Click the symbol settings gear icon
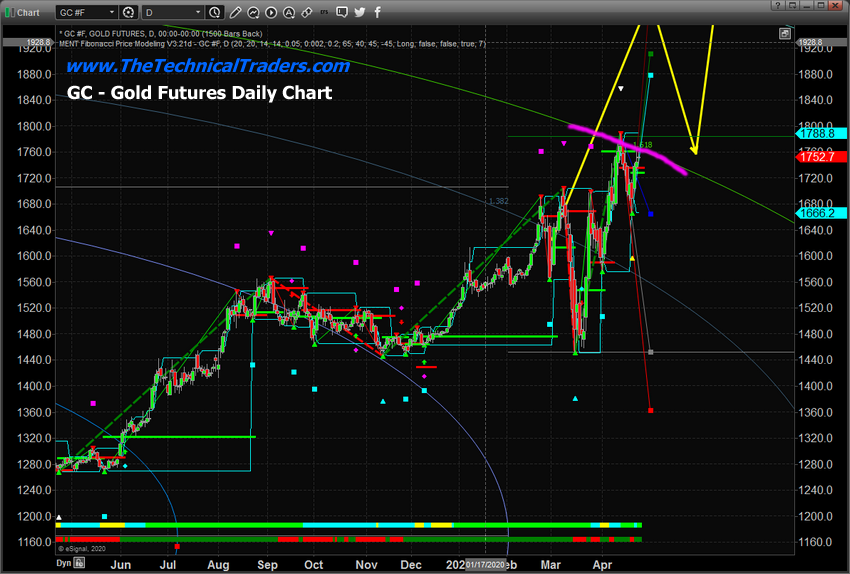This screenshot has width=850, height=574. 130,12
